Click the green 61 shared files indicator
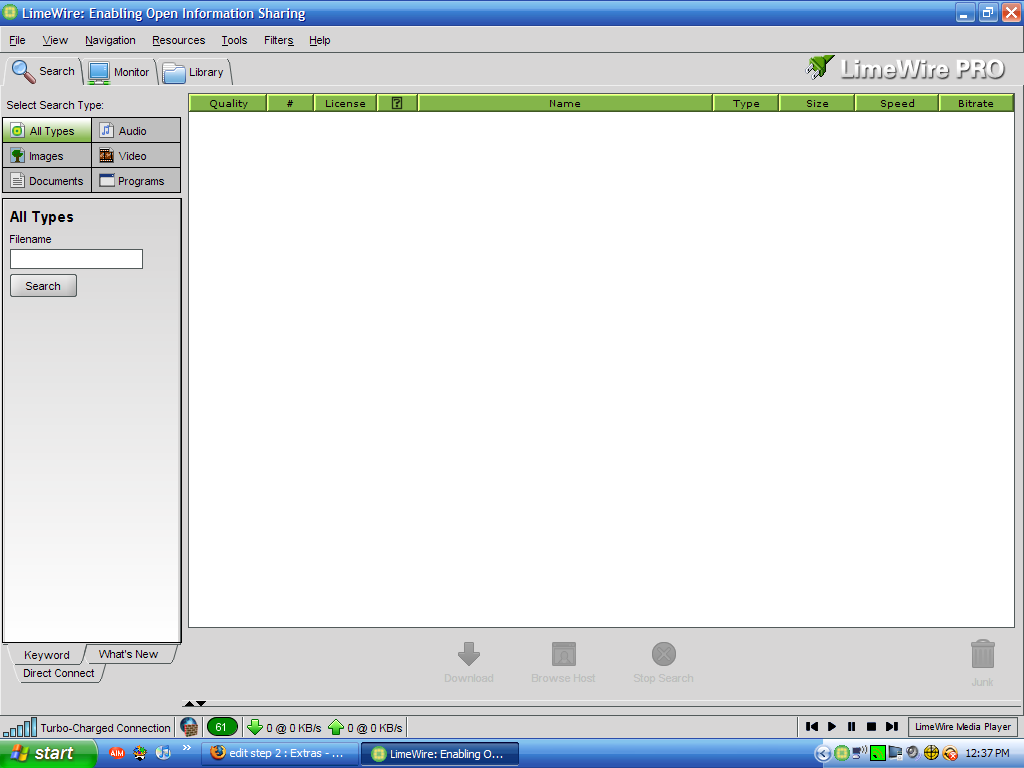 (x=221, y=727)
